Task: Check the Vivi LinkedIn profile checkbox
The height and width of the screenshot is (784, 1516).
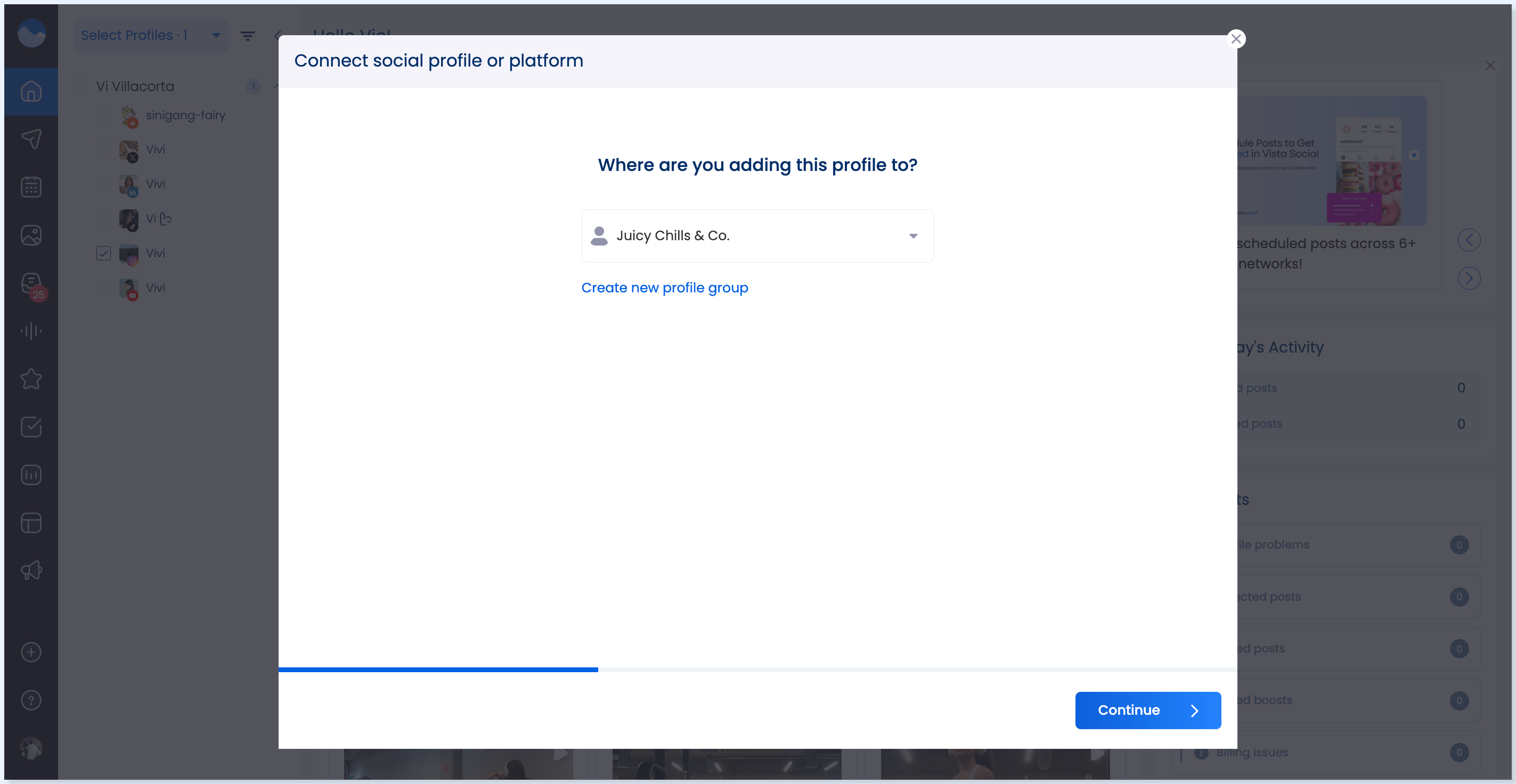Action: click(103, 184)
